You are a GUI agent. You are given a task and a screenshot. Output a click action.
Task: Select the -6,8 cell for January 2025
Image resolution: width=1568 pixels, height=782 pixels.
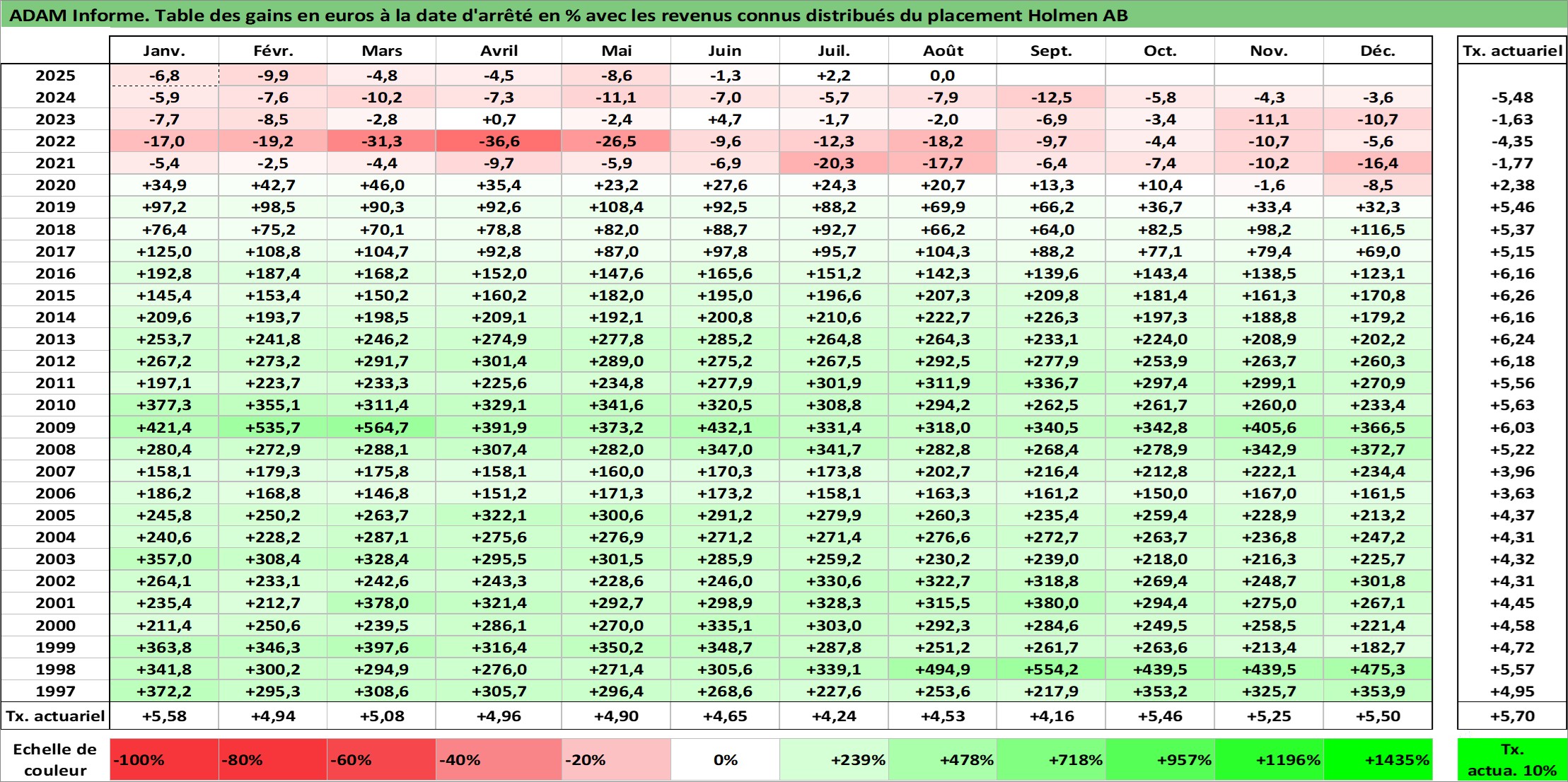click(164, 76)
